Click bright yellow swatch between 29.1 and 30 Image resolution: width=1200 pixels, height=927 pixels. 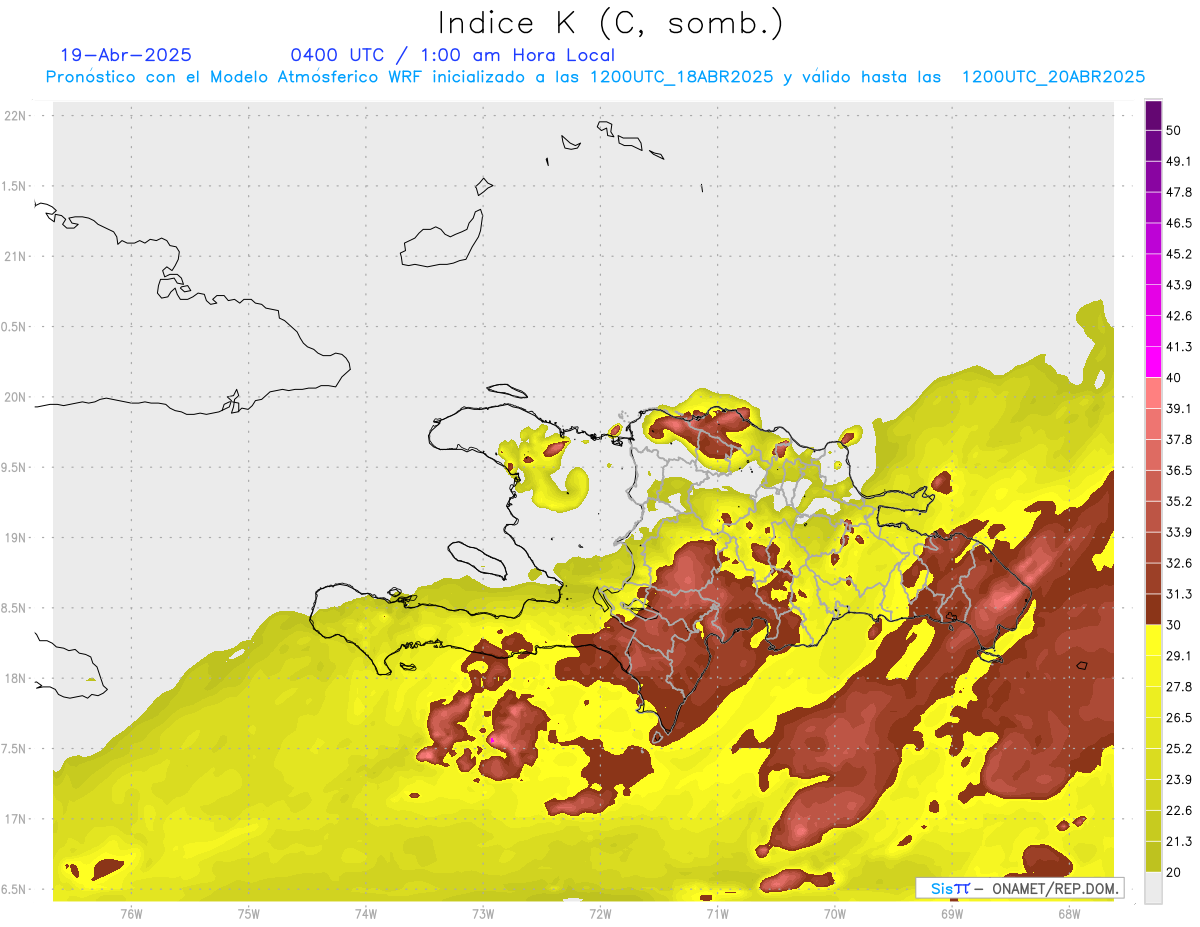coord(1153,641)
